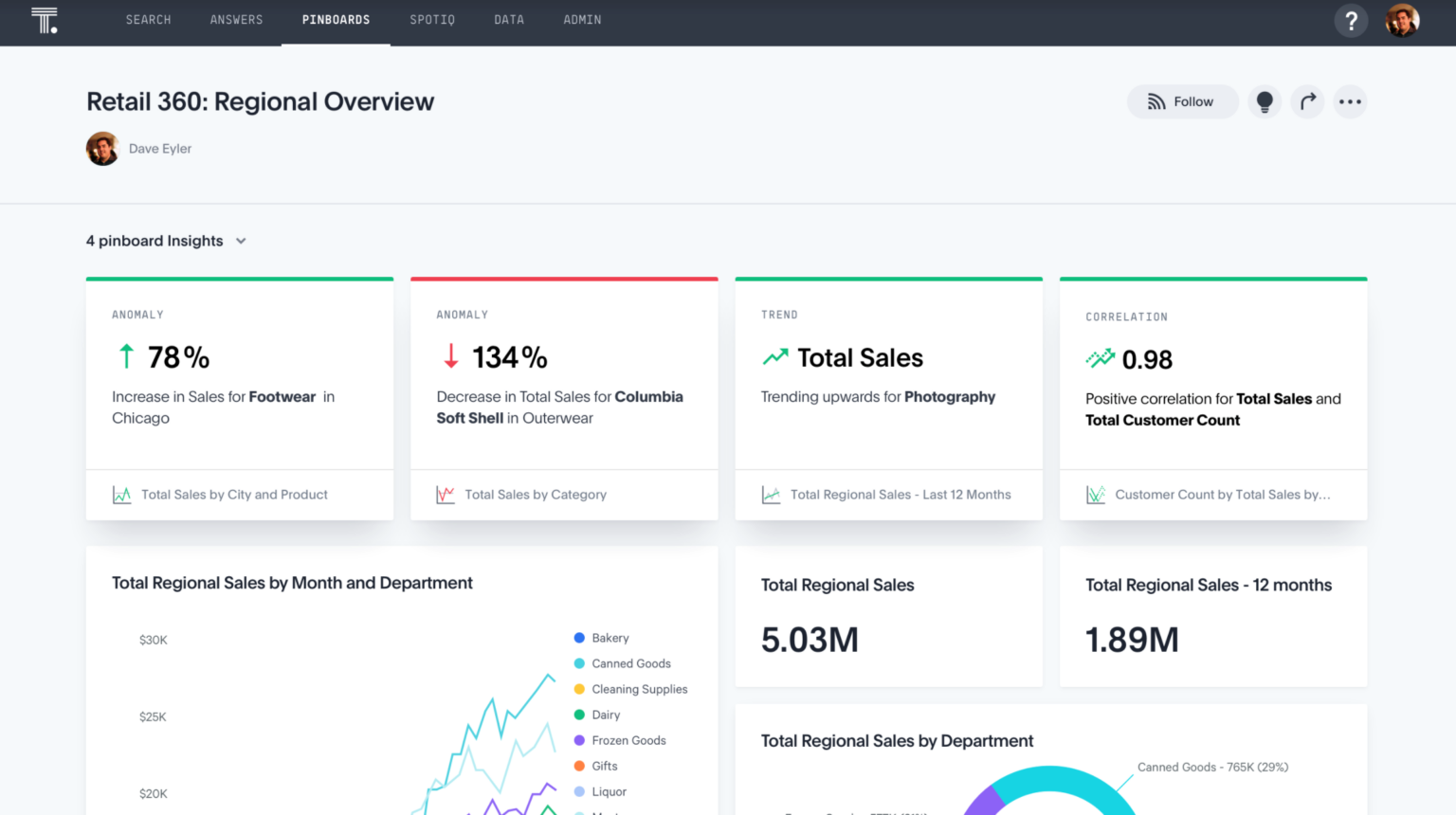Open the ellipsis more-options icon
The height and width of the screenshot is (815, 1456).
tap(1350, 101)
